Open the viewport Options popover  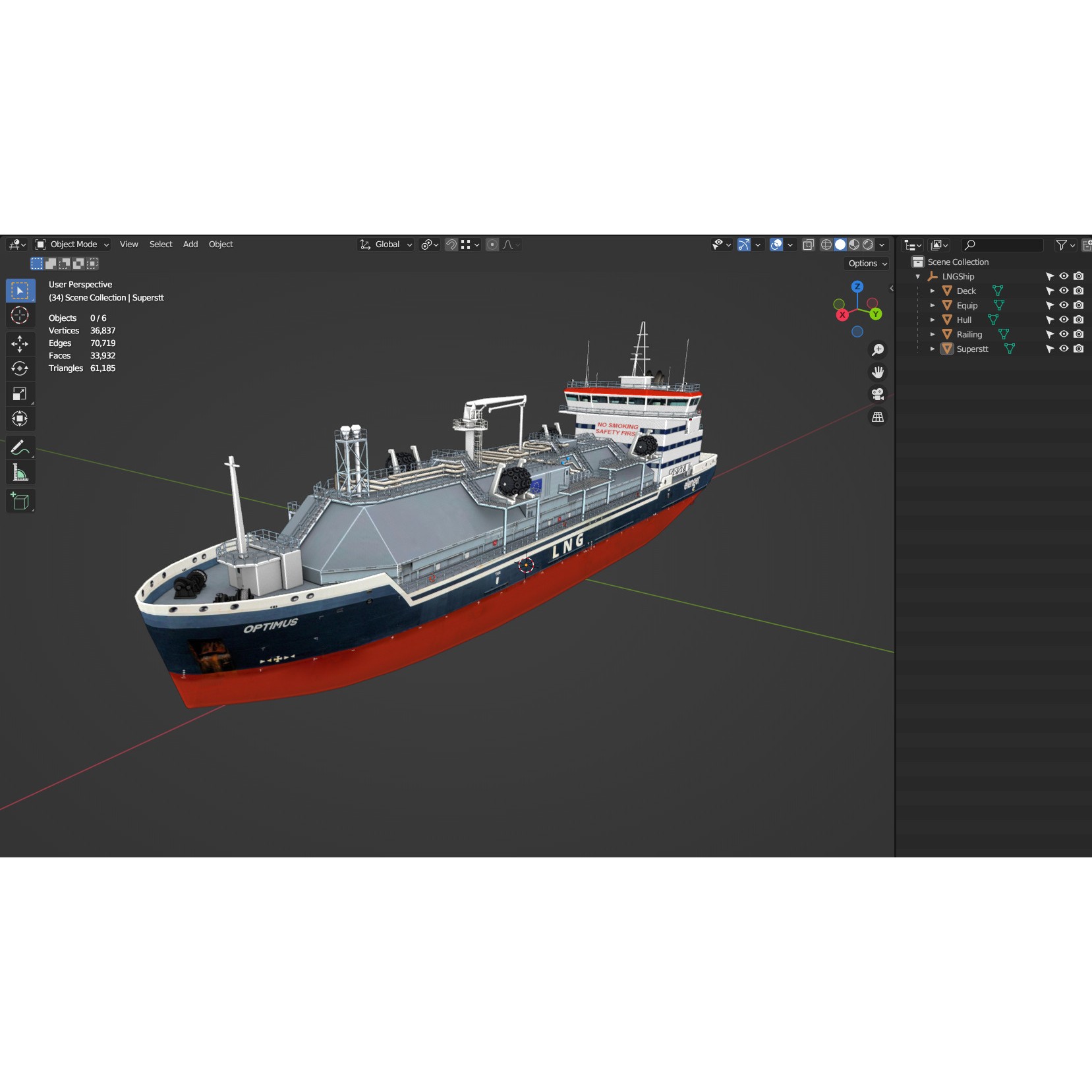coord(865,264)
